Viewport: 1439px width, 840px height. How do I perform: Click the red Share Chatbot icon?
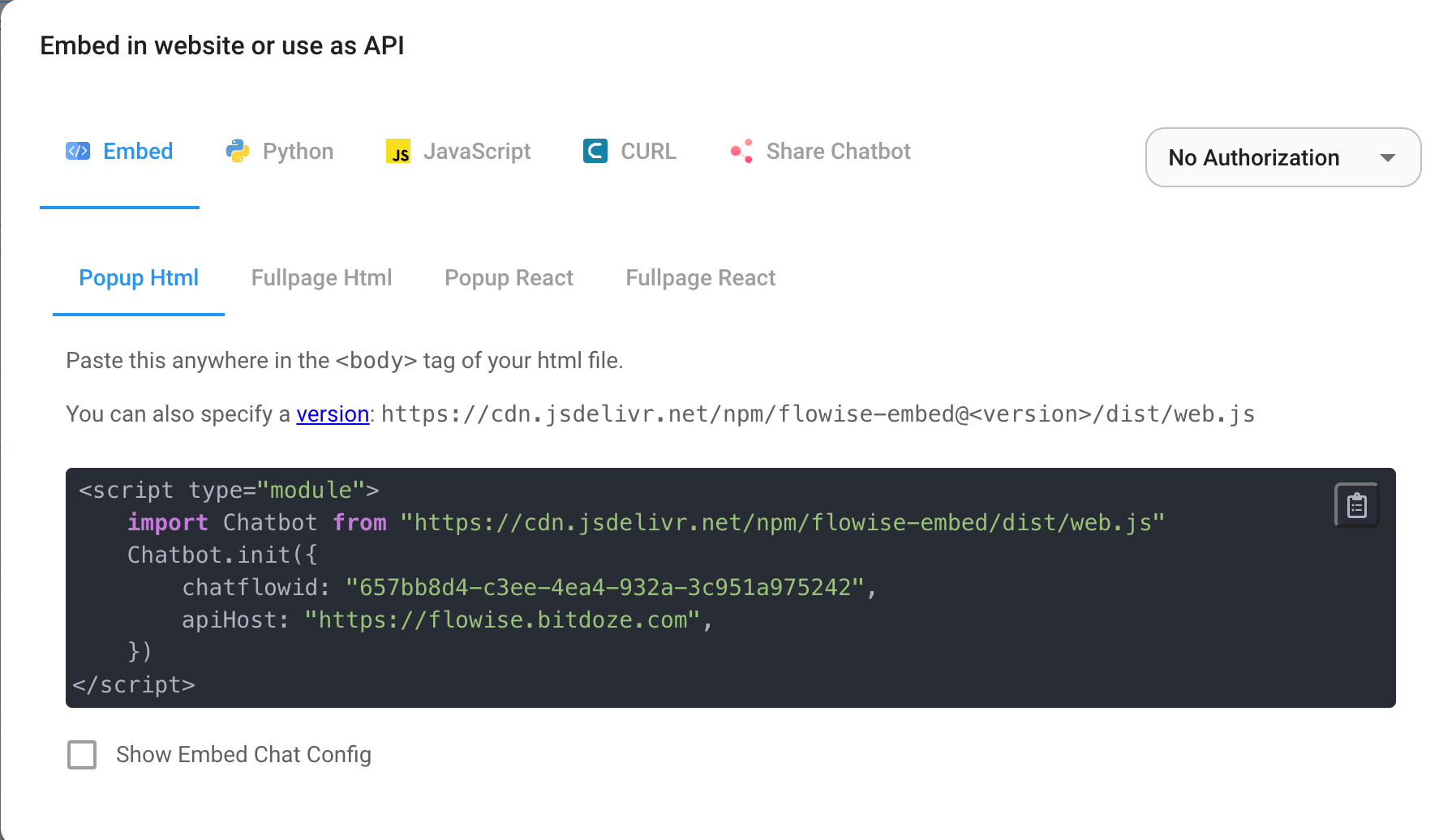[x=741, y=151]
